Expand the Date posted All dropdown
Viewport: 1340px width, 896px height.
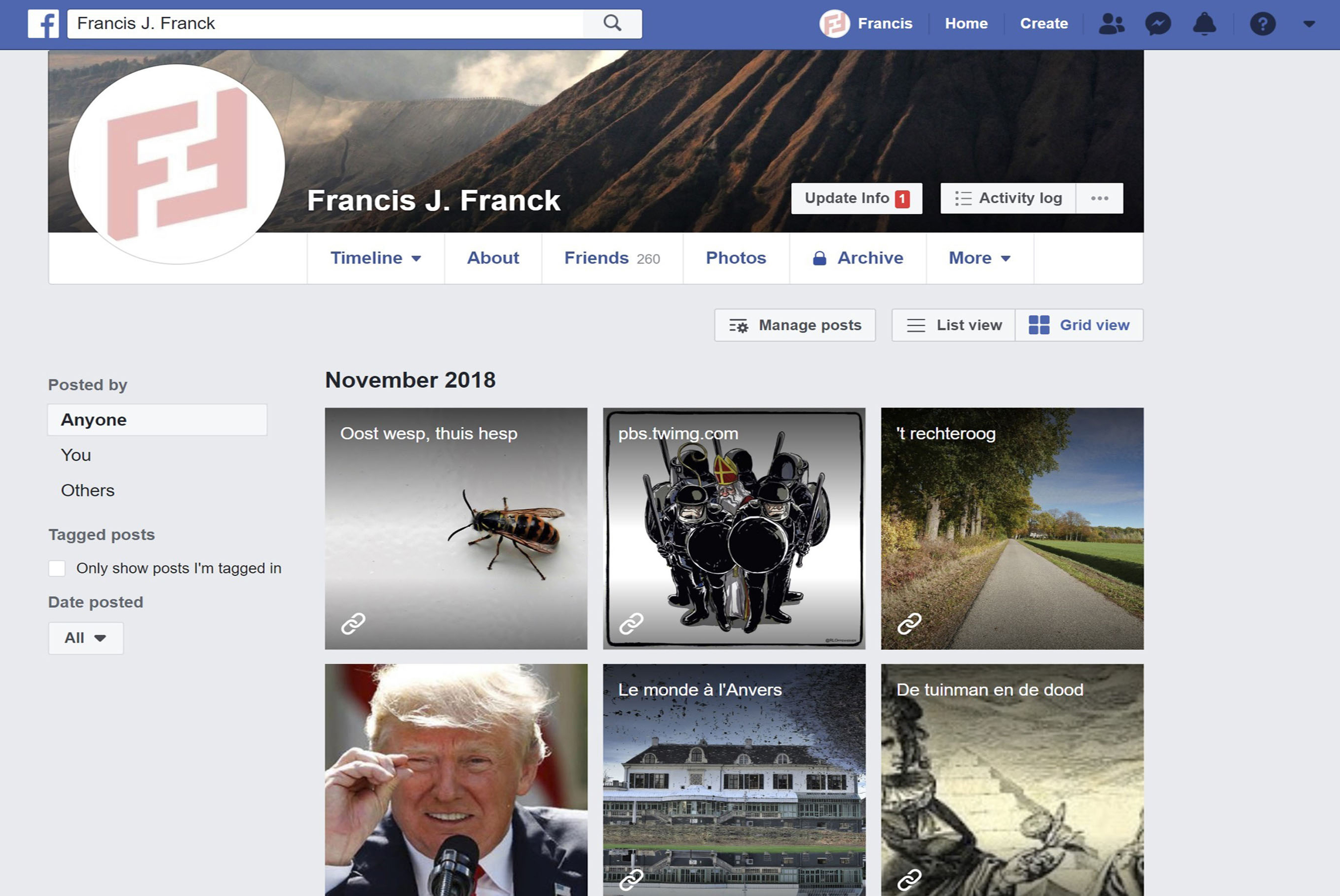[x=86, y=638]
